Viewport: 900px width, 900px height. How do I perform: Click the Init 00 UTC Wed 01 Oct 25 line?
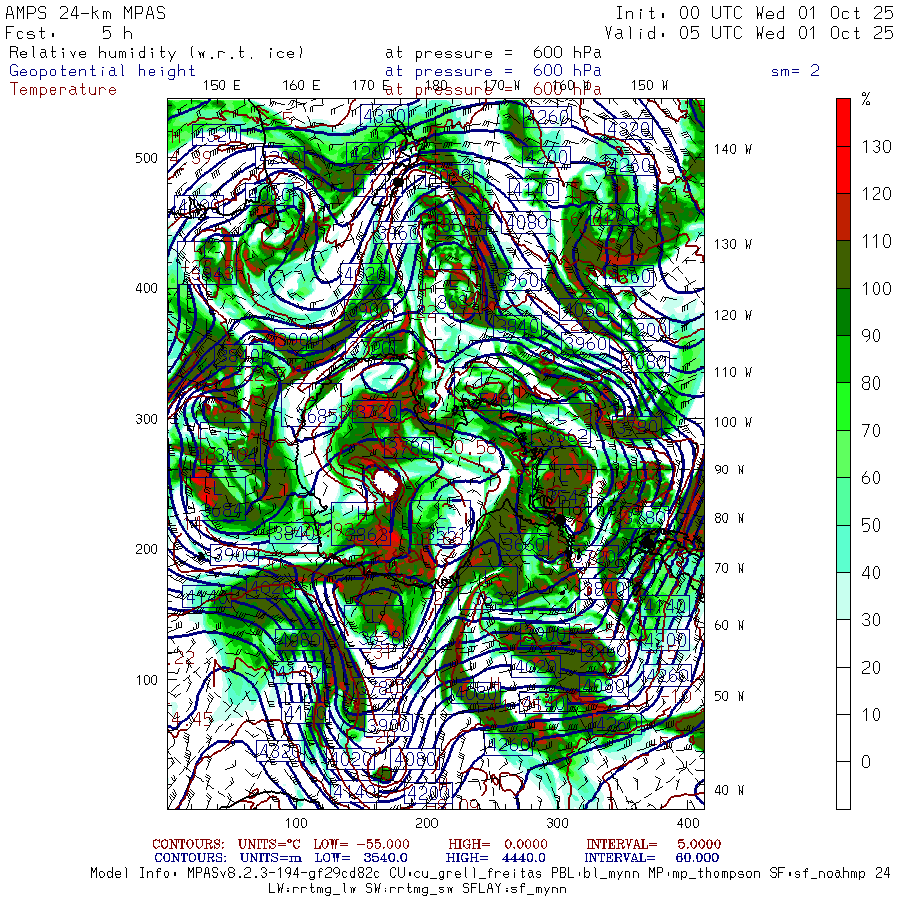pyautogui.click(x=754, y=13)
